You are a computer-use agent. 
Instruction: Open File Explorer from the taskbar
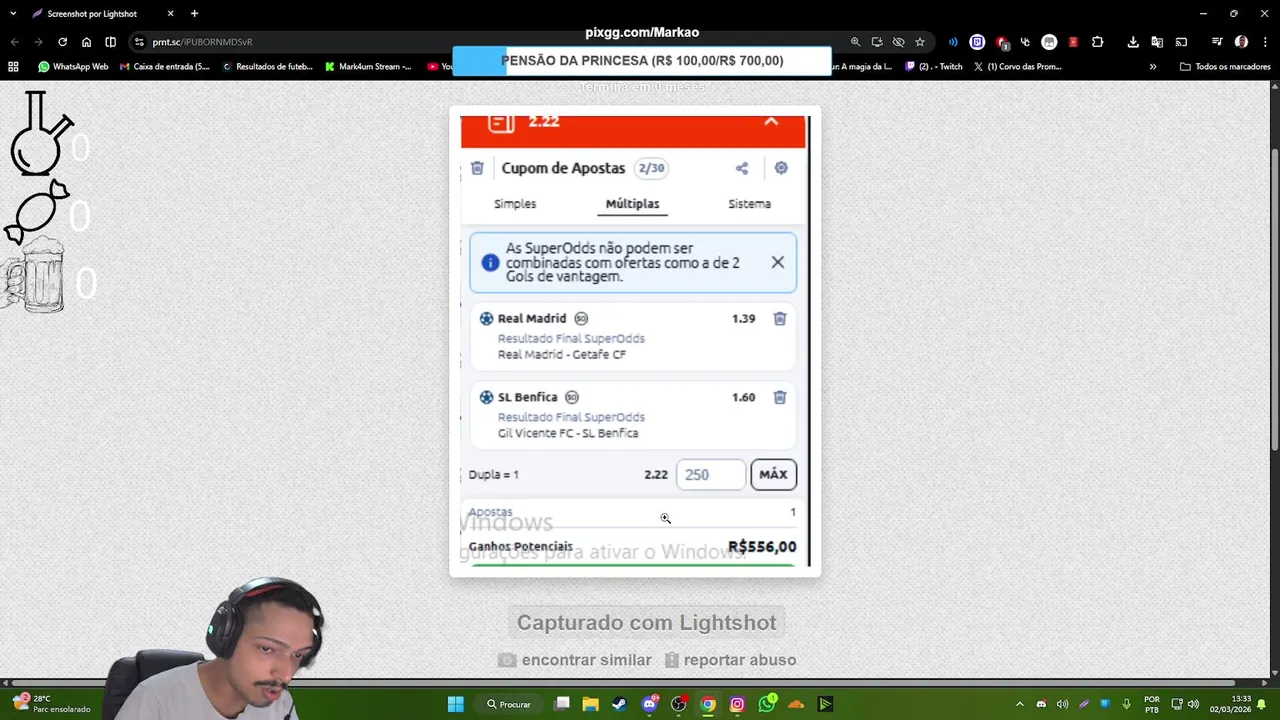pyautogui.click(x=590, y=704)
